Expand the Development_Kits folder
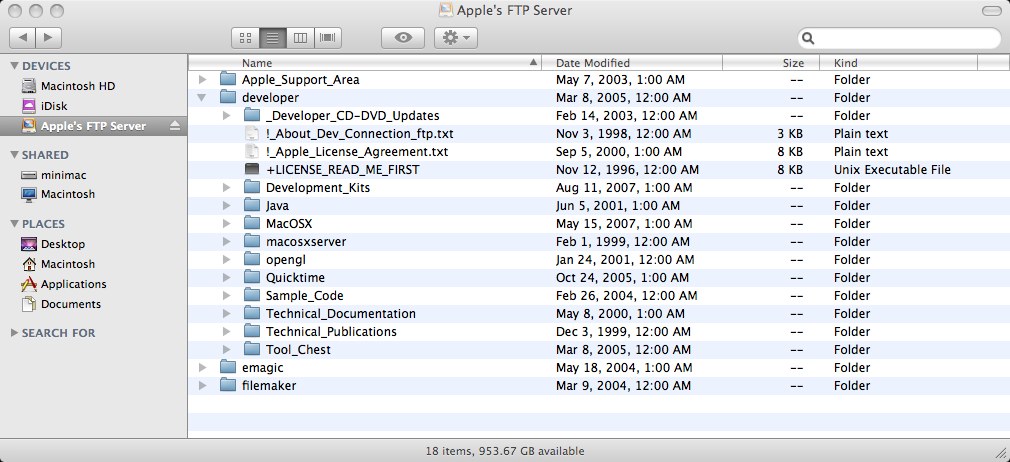Screen dimensions: 1010x462 (227, 188)
